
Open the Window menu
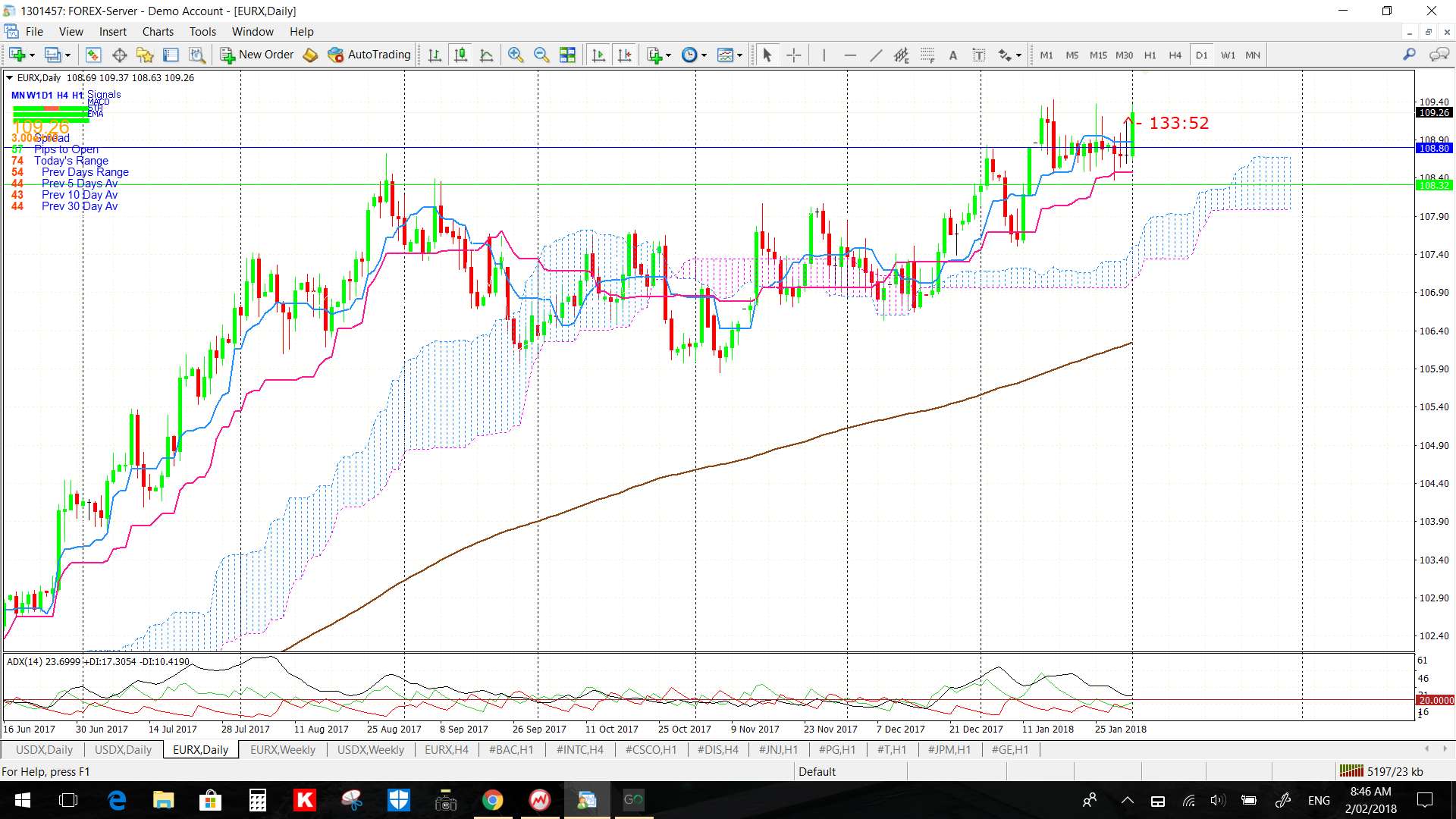pyautogui.click(x=253, y=31)
